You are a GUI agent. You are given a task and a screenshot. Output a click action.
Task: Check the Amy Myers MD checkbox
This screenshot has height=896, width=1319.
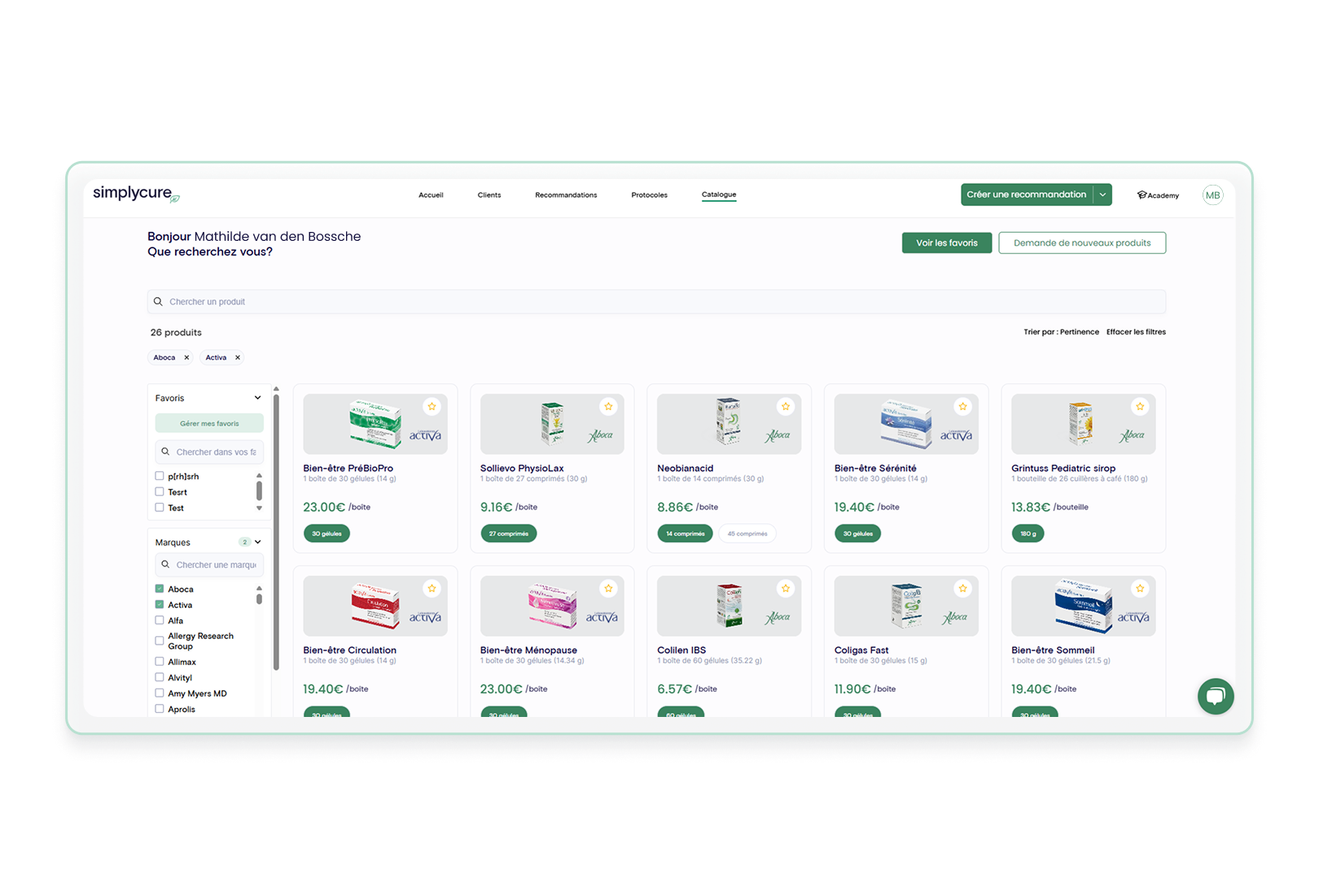160,693
